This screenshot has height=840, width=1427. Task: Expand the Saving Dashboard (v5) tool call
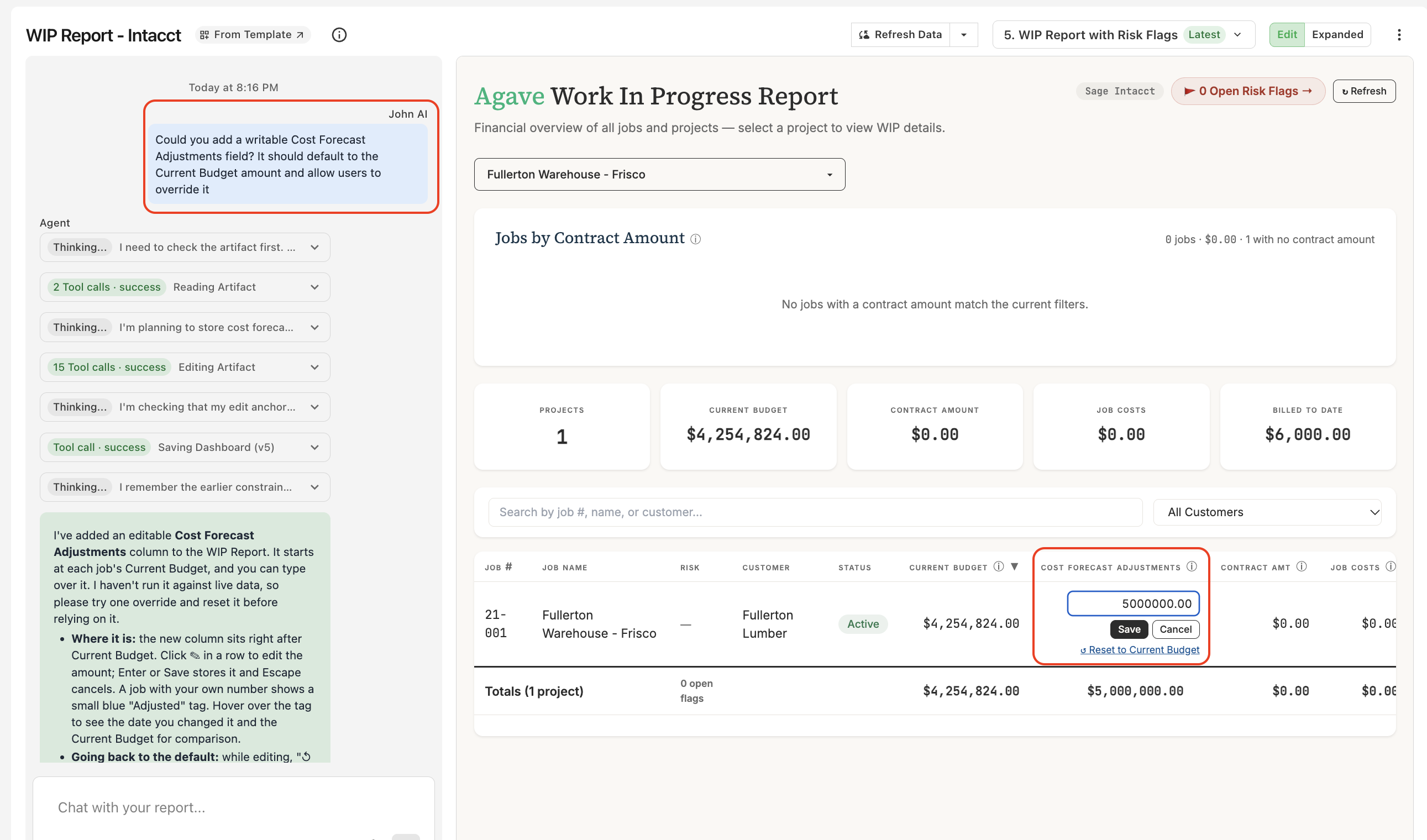[185, 447]
